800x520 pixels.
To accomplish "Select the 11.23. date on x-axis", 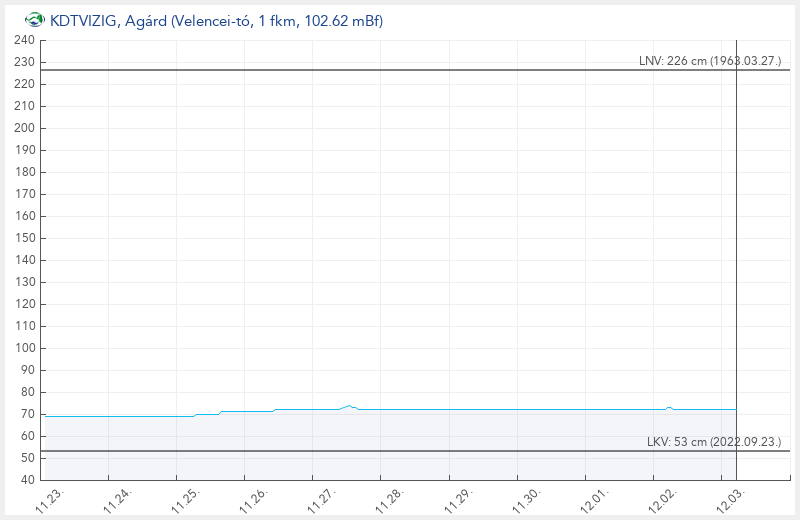I will pyautogui.click(x=49, y=499).
